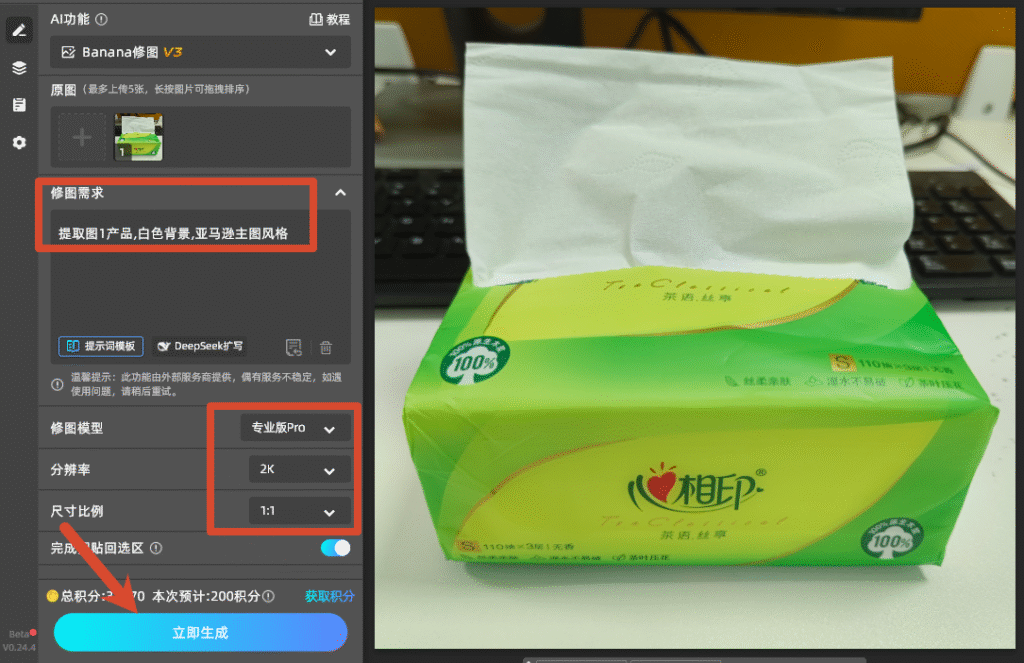Add a new source image with plus box
Viewport: 1024px width, 663px height.
(x=82, y=137)
